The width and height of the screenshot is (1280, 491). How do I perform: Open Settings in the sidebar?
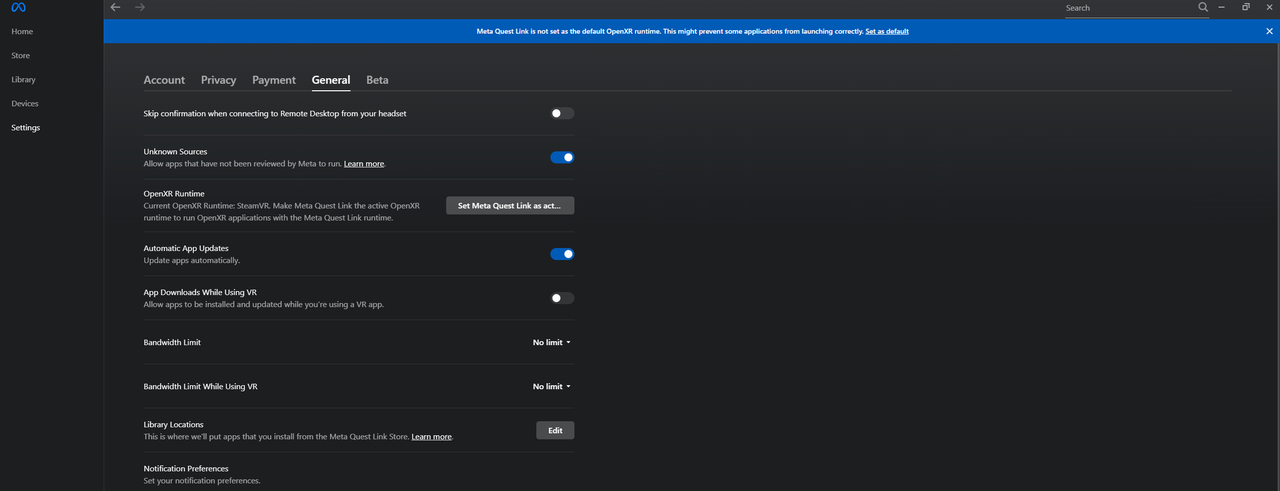[26, 127]
